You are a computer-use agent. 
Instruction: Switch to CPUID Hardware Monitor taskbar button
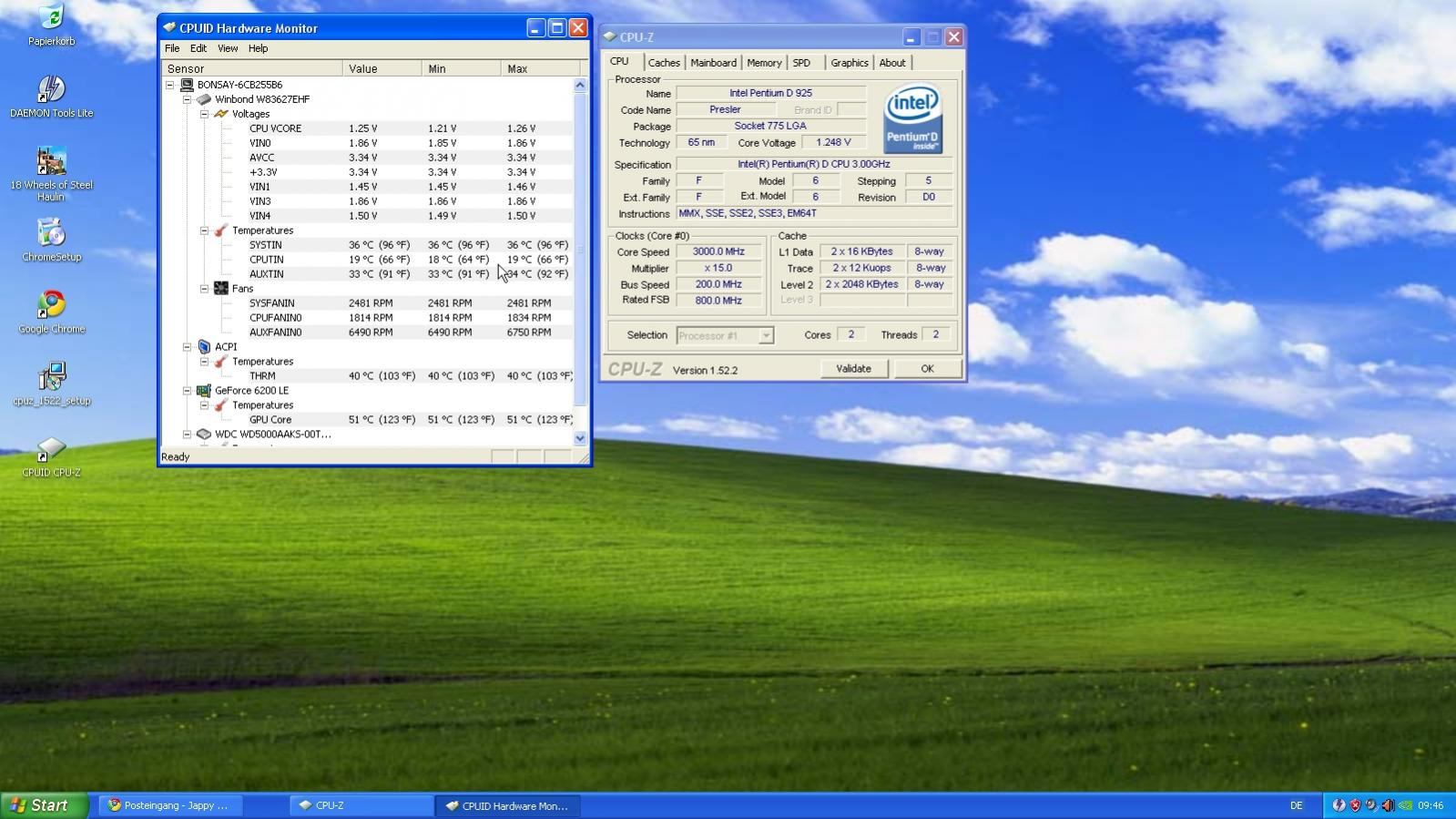(x=507, y=805)
